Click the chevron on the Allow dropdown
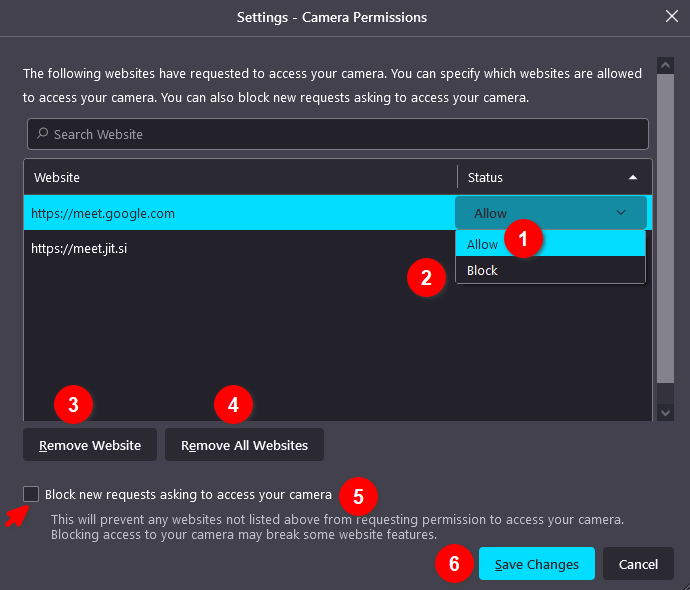 tap(620, 213)
